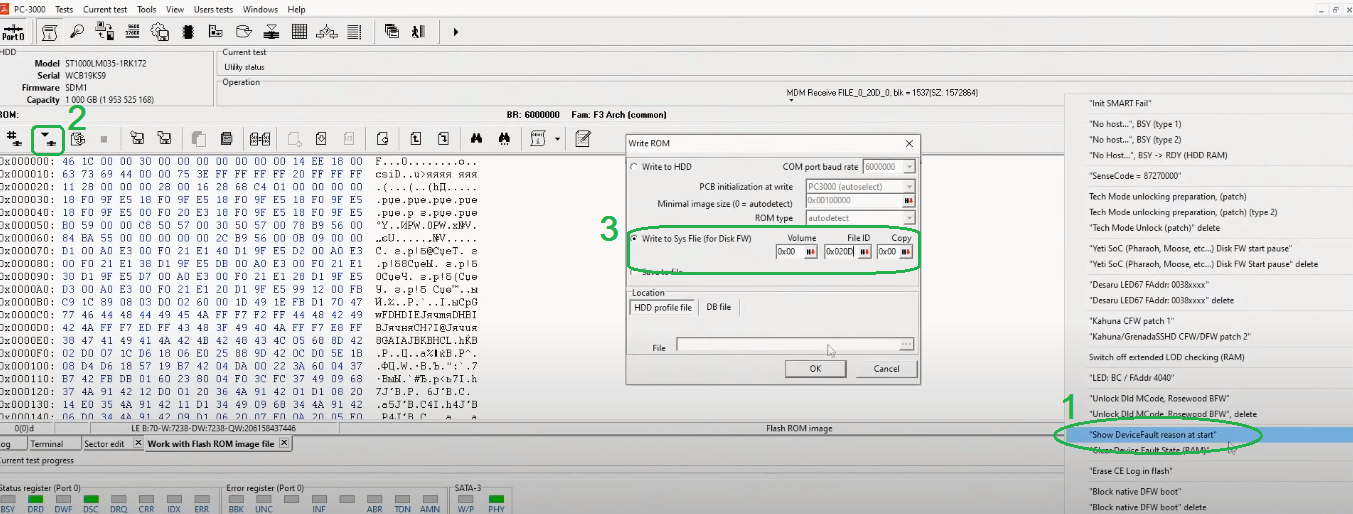Select the Write to HDD radio option
The image size is (1353, 514).
click(634, 167)
